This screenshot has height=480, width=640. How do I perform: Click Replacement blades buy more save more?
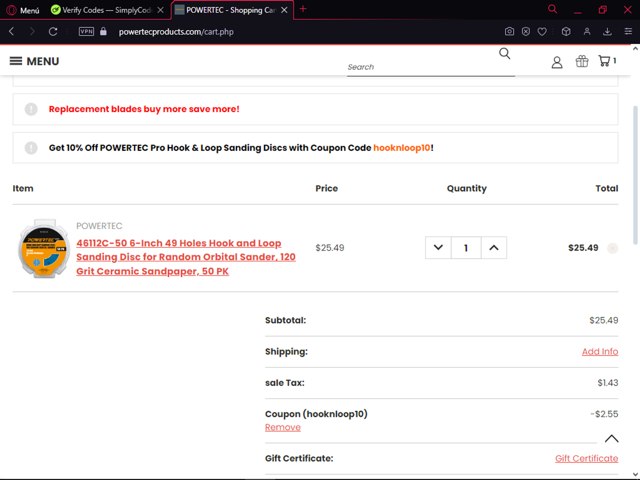144,109
